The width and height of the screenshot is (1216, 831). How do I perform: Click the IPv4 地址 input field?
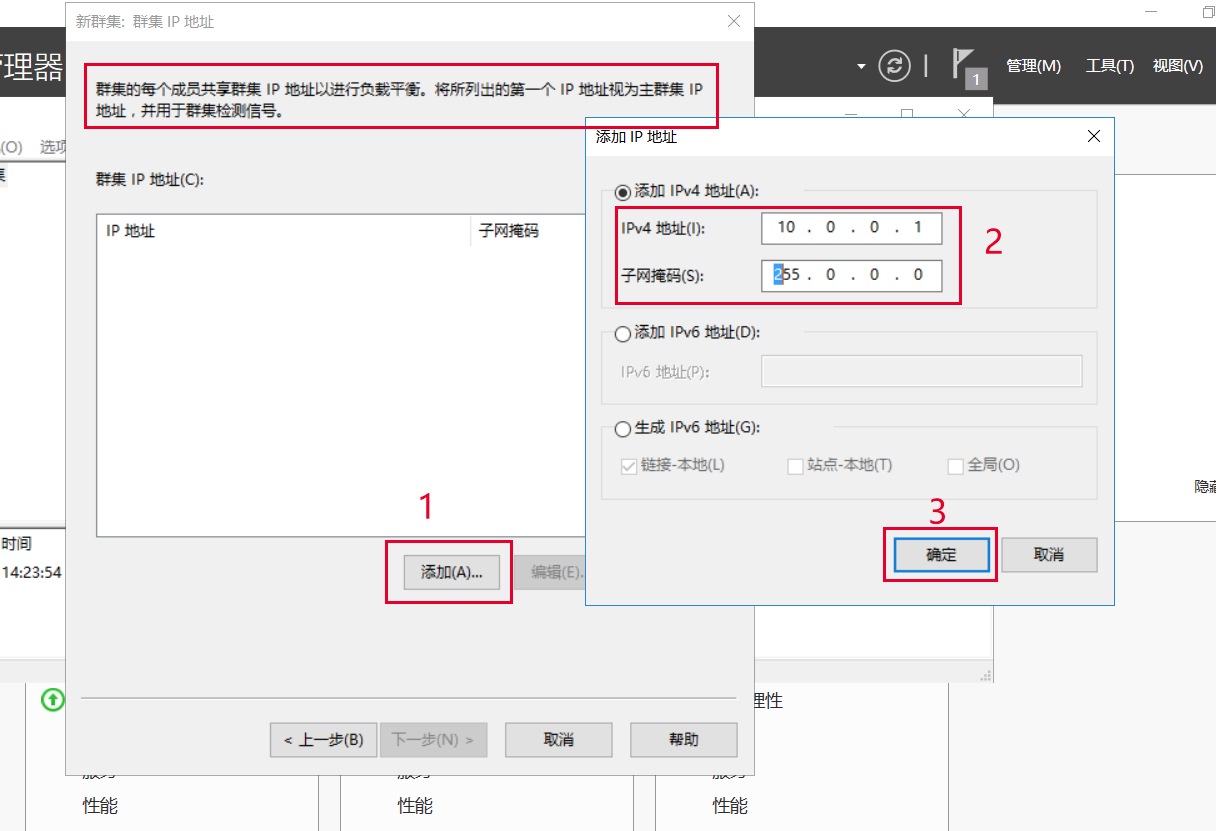click(x=851, y=228)
